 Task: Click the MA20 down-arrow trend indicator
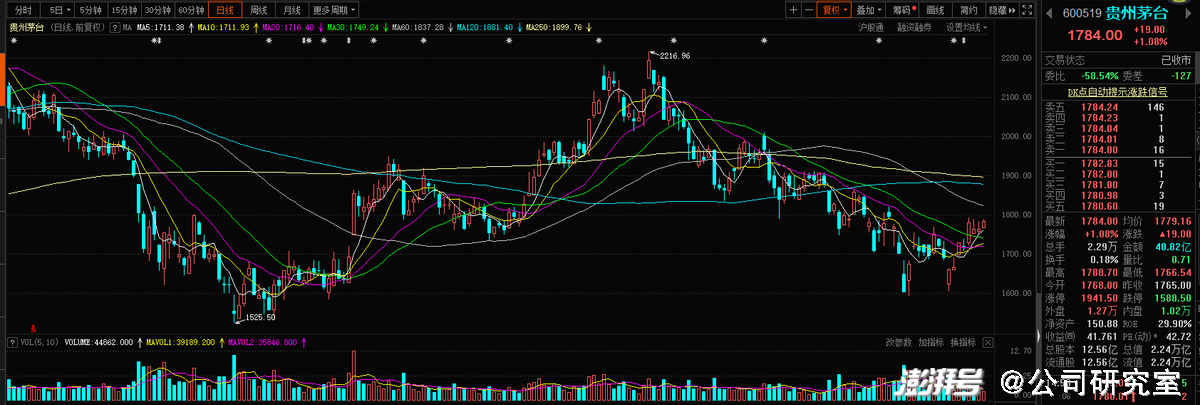point(321,27)
